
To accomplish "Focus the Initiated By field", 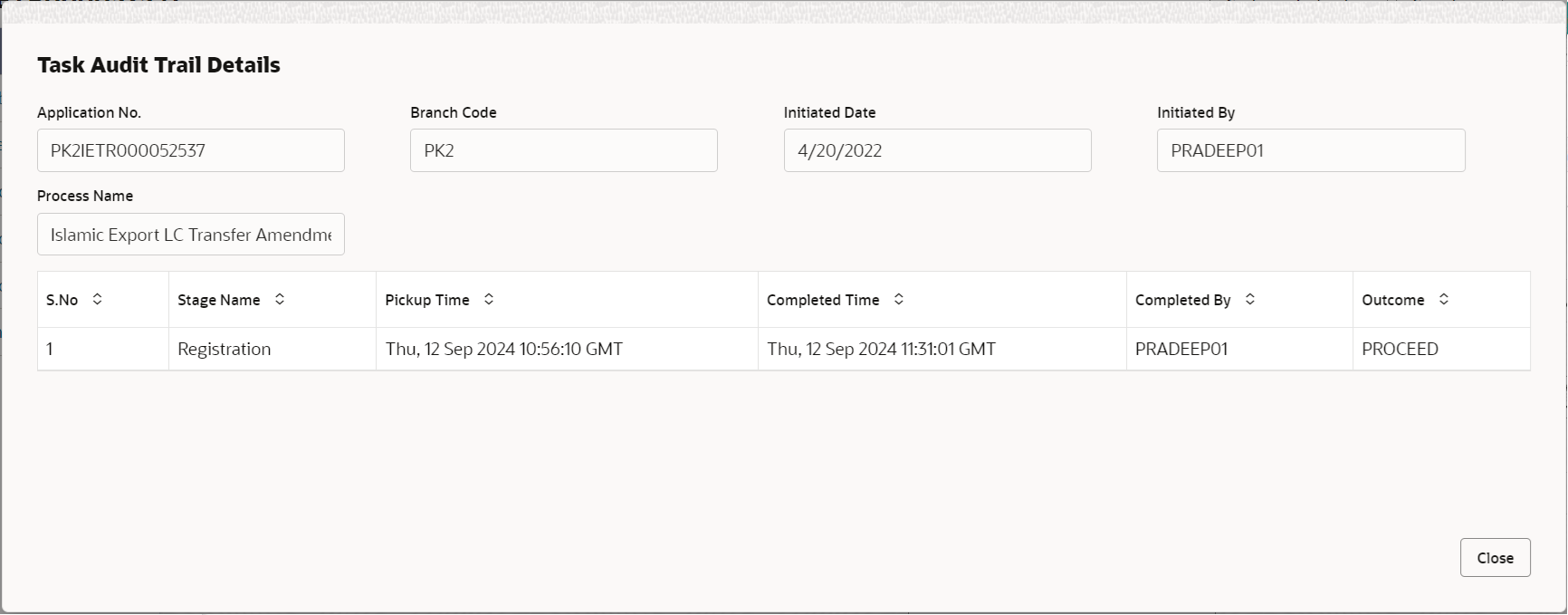I will [1311, 150].
